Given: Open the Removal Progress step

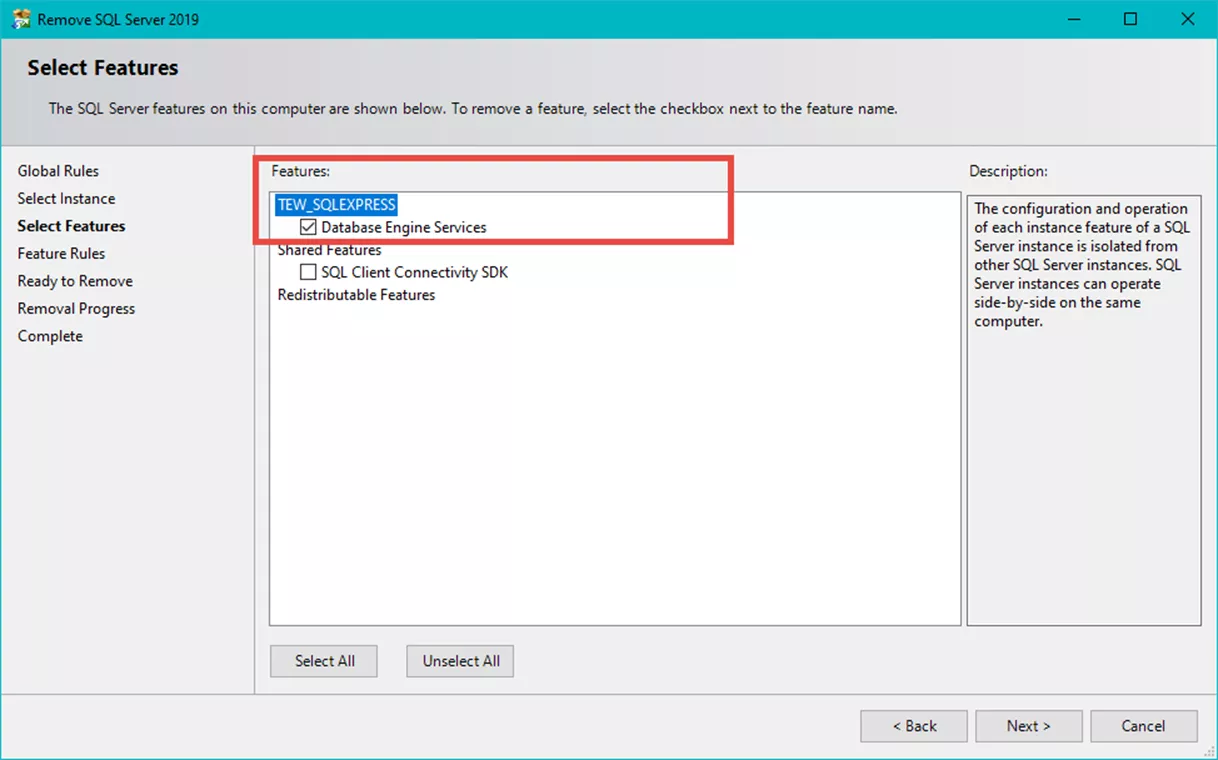Looking at the screenshot, I should tap(76, 309).
